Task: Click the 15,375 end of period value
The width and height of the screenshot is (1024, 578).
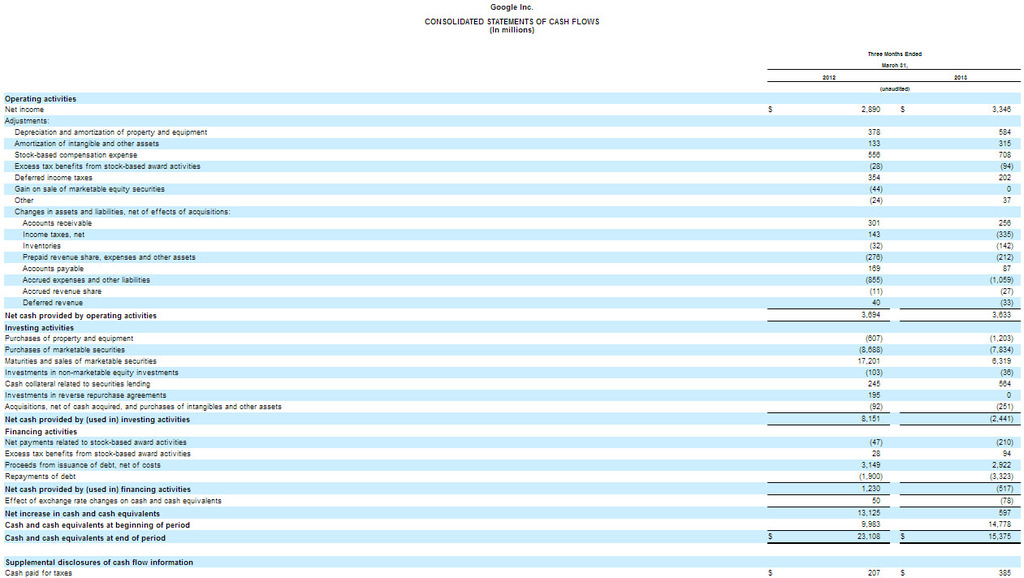Action: (1000, 537)
